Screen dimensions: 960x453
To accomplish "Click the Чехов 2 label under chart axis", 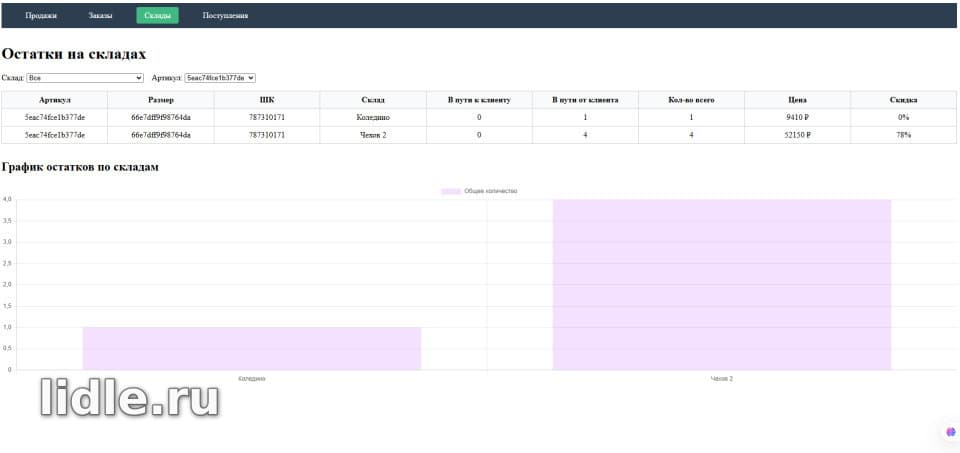I will (x=721, y=379).
